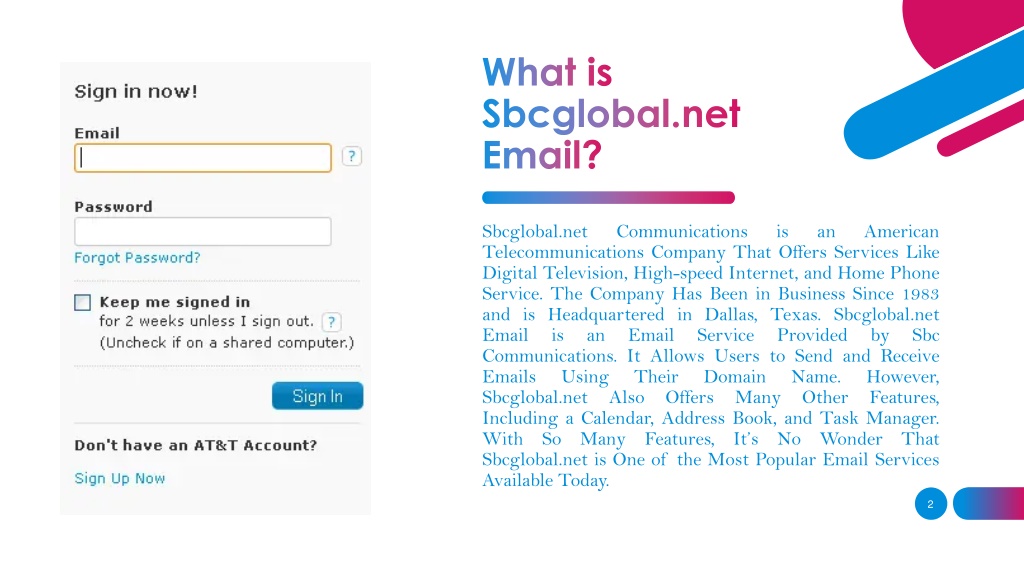Select the "What is Sbcglobal.net Email?" title

click(x=611, y=114)
